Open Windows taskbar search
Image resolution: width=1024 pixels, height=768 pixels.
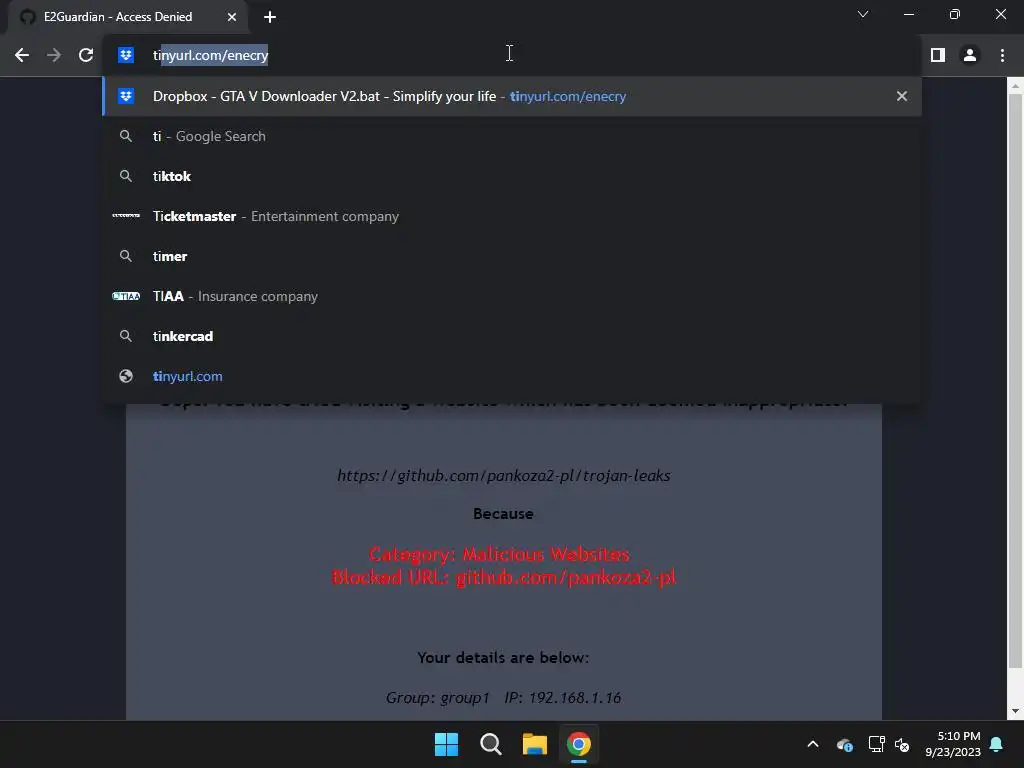point(490,744)
